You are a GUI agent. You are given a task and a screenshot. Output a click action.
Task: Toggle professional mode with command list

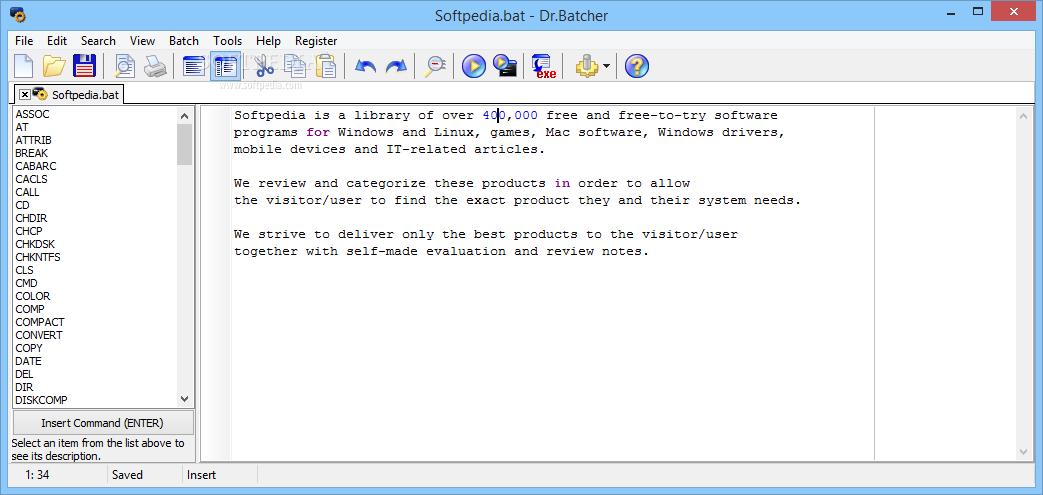coord(225,66)
